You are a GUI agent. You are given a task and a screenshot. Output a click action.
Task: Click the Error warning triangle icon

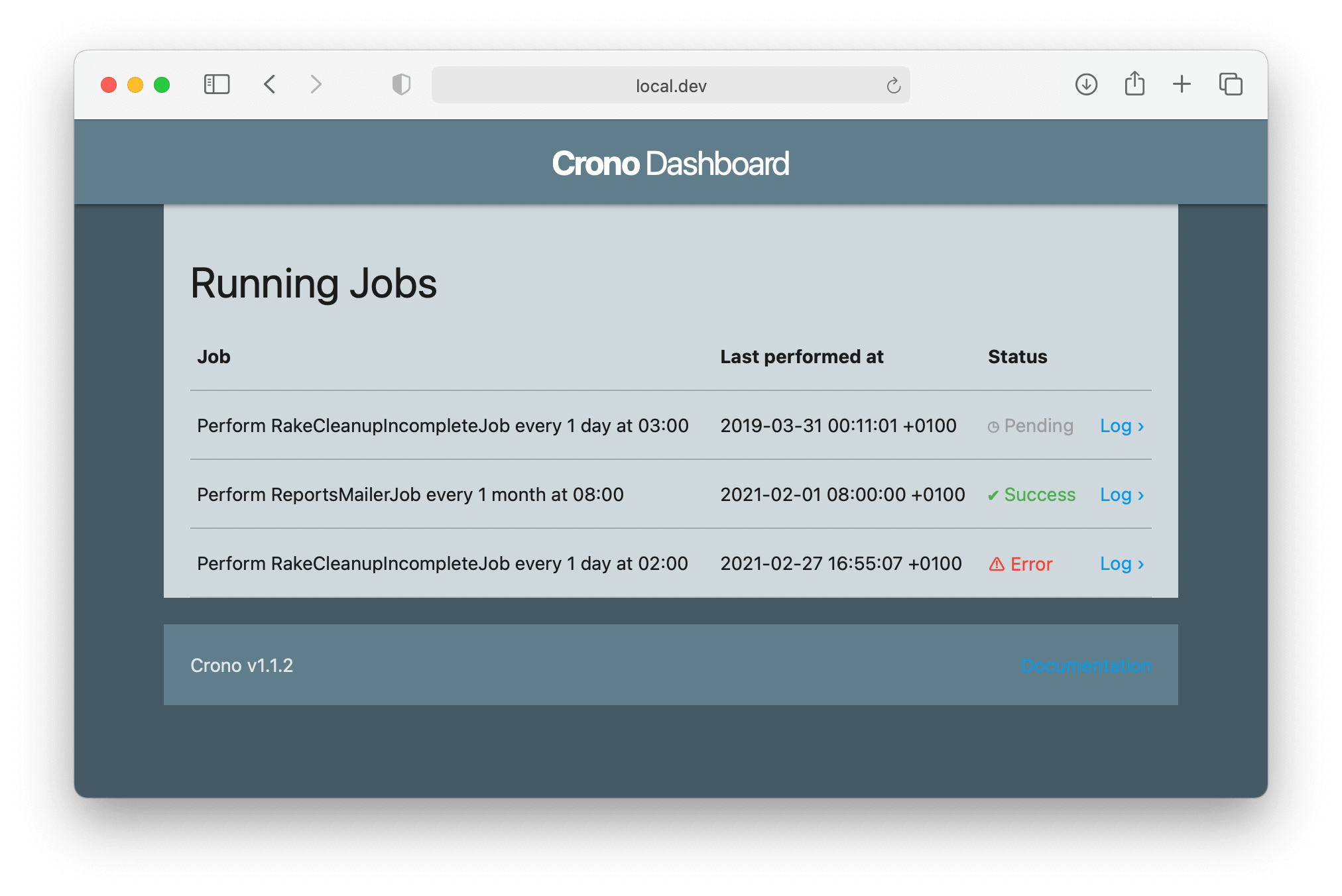click(997, 564)
